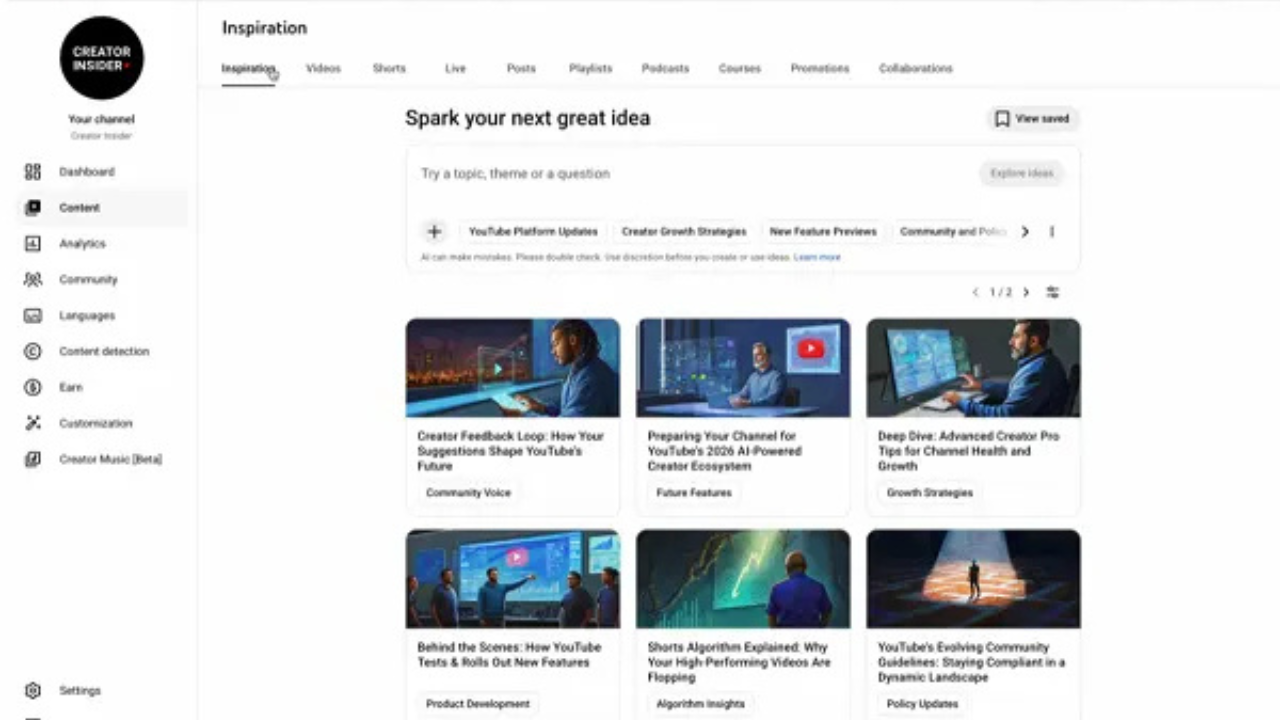Click the Community people icon
The width and height of the screenshot is (1280, 720).
click(33, 280)
